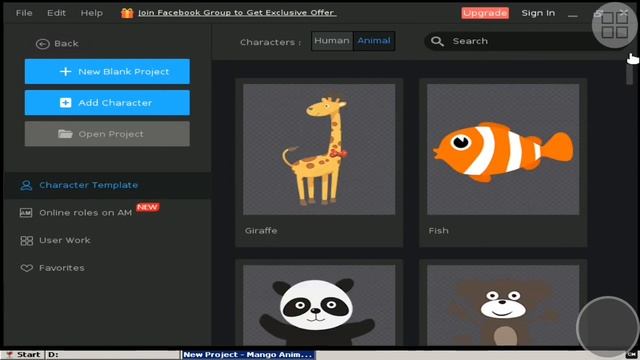
Task: Click the gift box icon in menu bar
Action: coord(127,13)
